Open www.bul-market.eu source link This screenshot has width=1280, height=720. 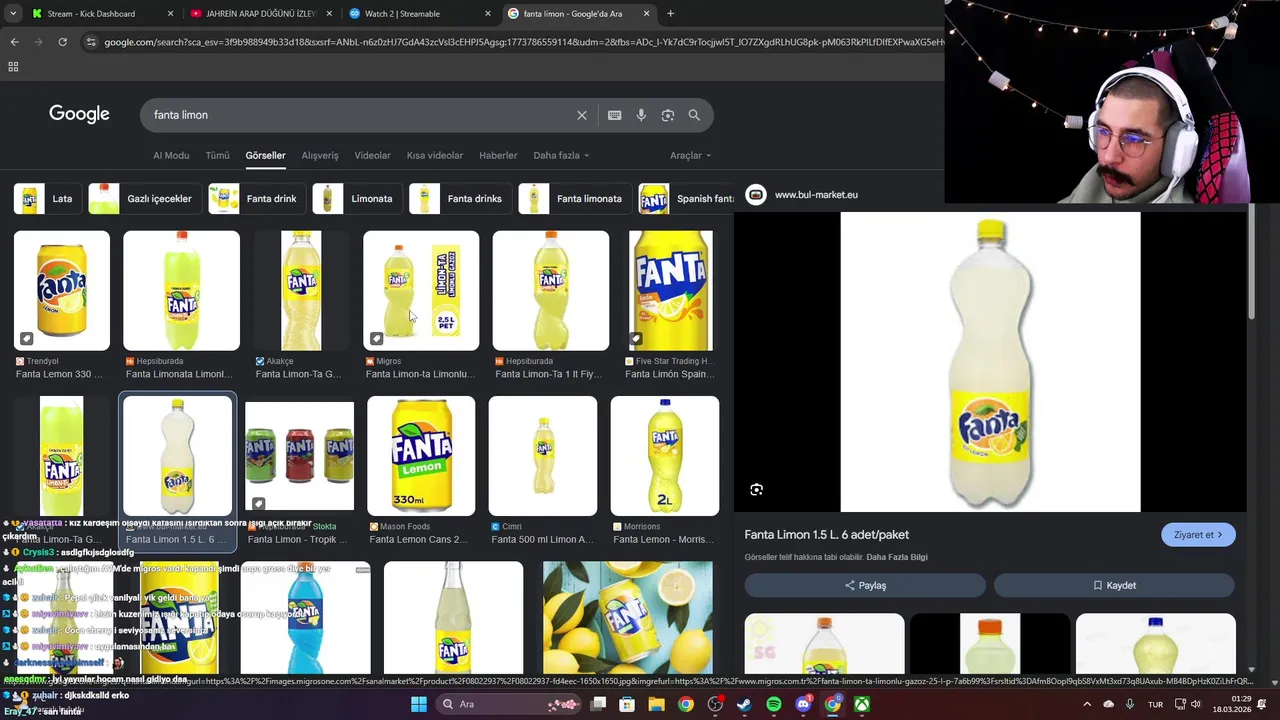pyautogui.click(x=816, y=195)
